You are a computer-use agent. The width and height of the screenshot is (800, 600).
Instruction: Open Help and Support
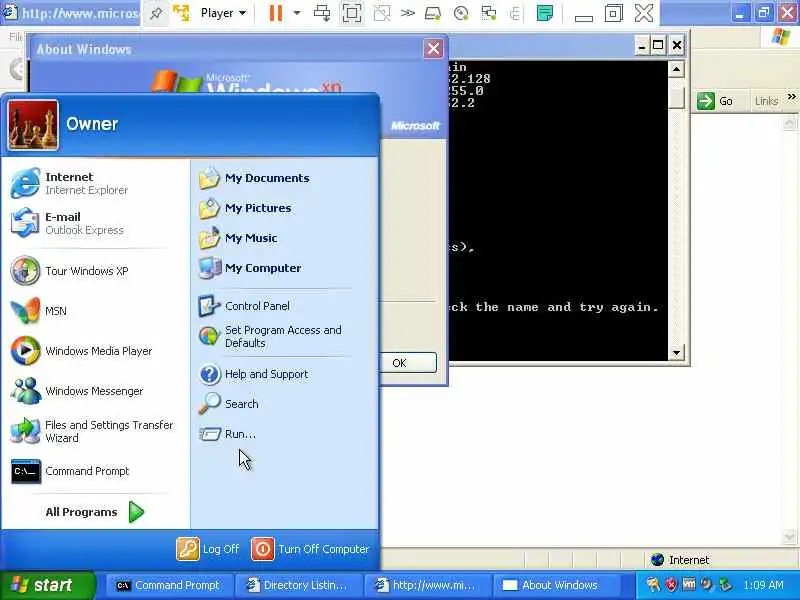click(254, 374)
